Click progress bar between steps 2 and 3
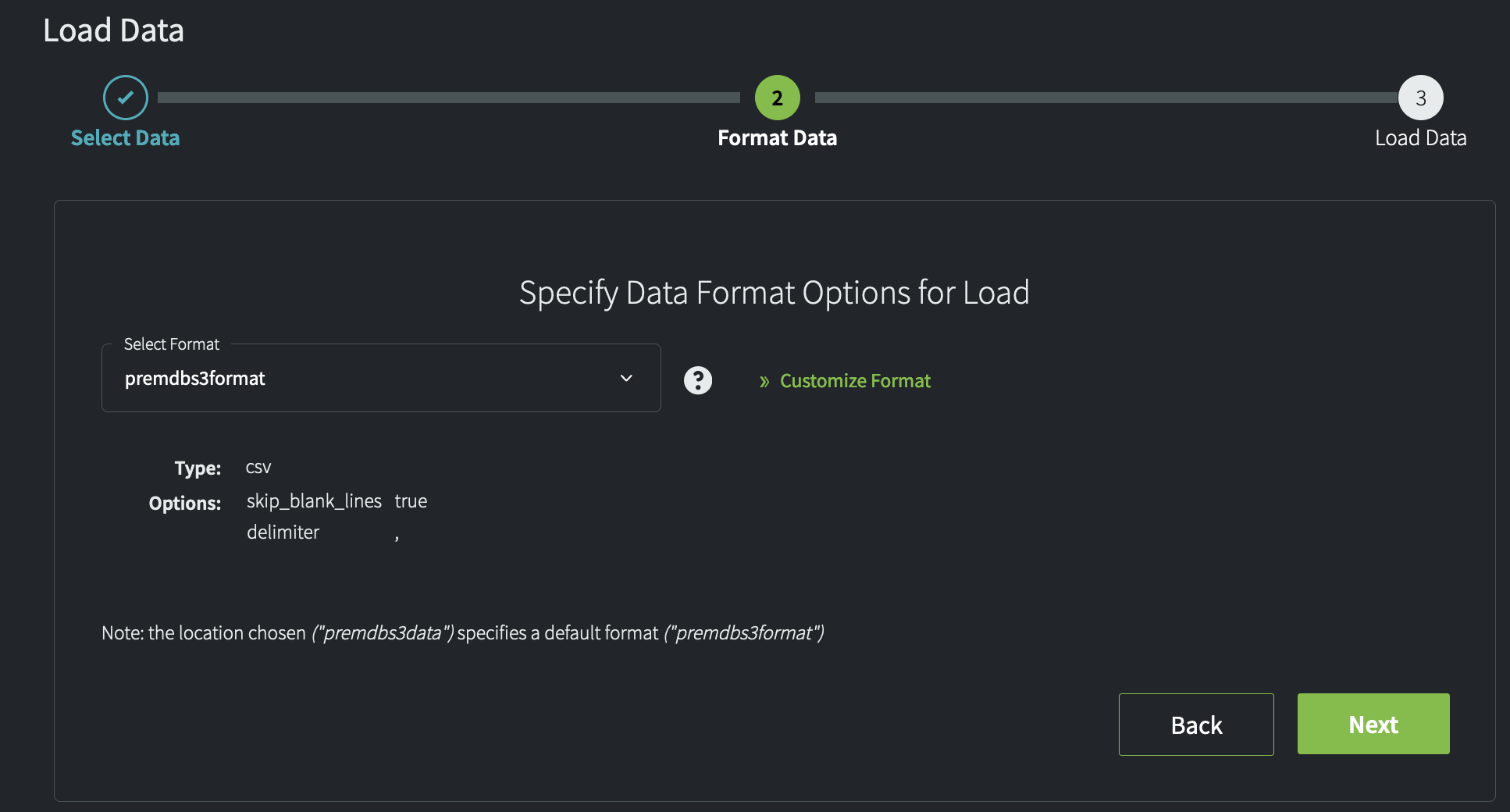Screen dimensions: 1510x812 1105,98
